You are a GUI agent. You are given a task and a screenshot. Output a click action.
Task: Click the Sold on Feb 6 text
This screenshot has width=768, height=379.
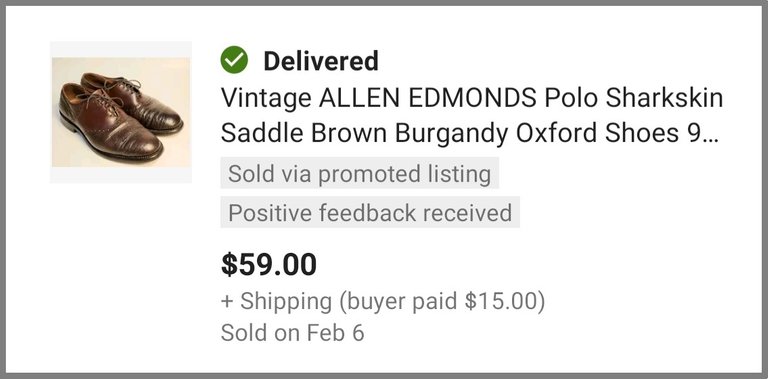tap(292, 333)
